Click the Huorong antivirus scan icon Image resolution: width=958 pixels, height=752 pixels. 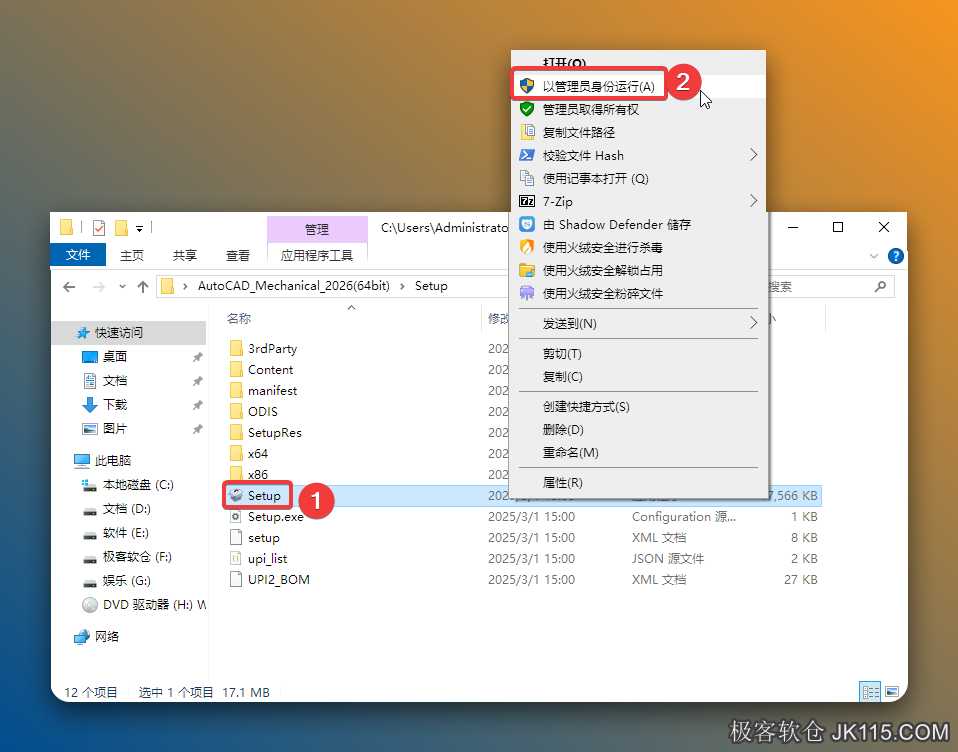click(527, 247)
